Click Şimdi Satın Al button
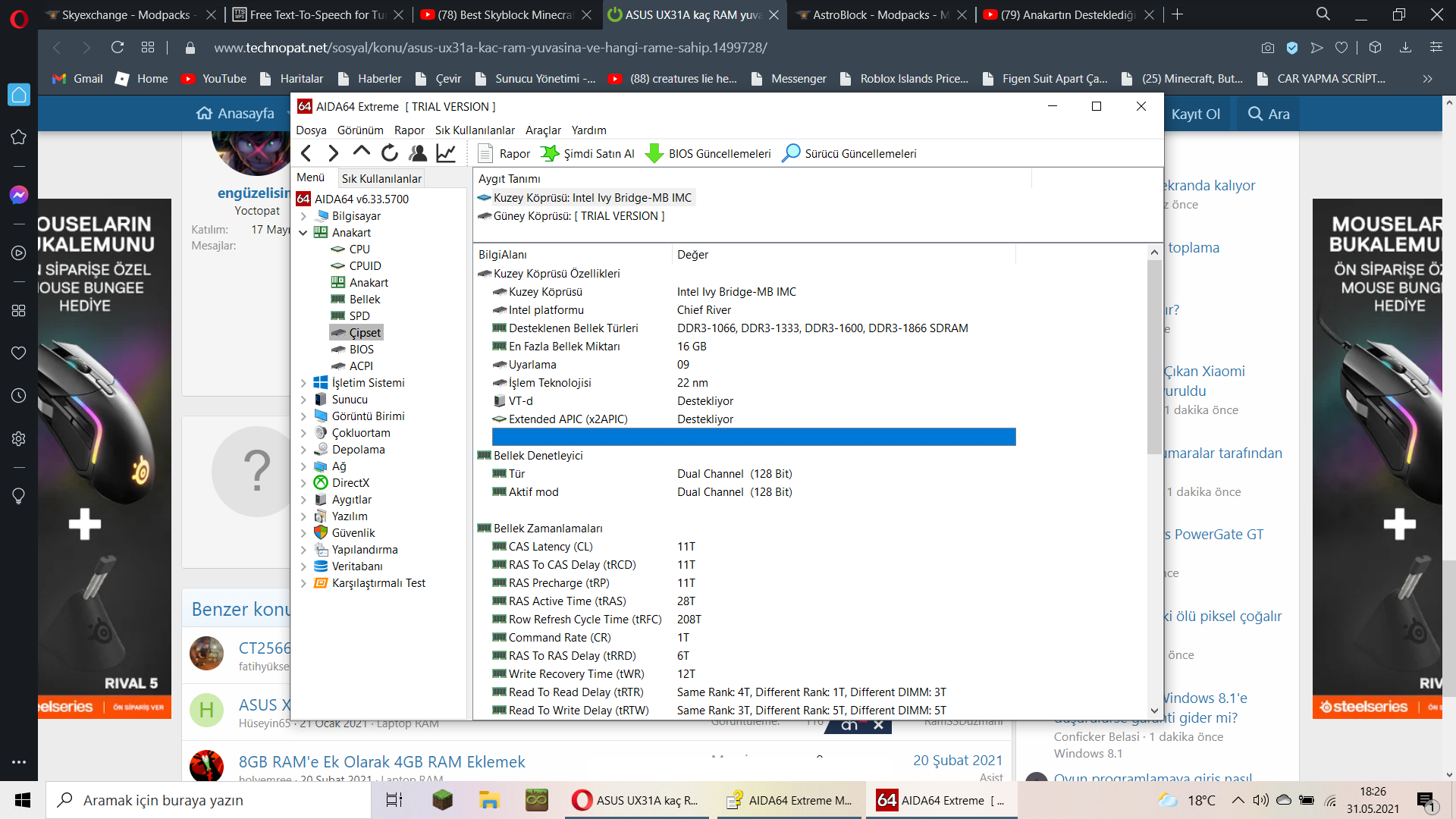The width and height of the screenshot is (1456, 819). tap(588, 153)
